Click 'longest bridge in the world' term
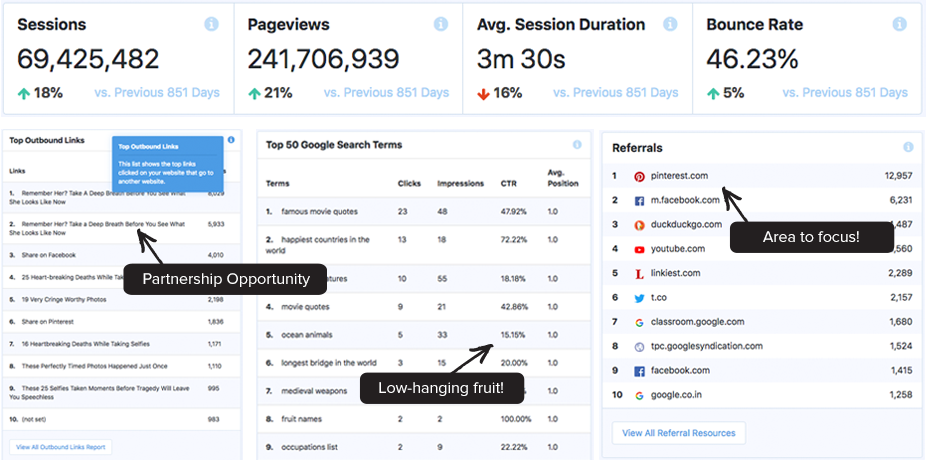Screen dimensions: 926x460 329,363
